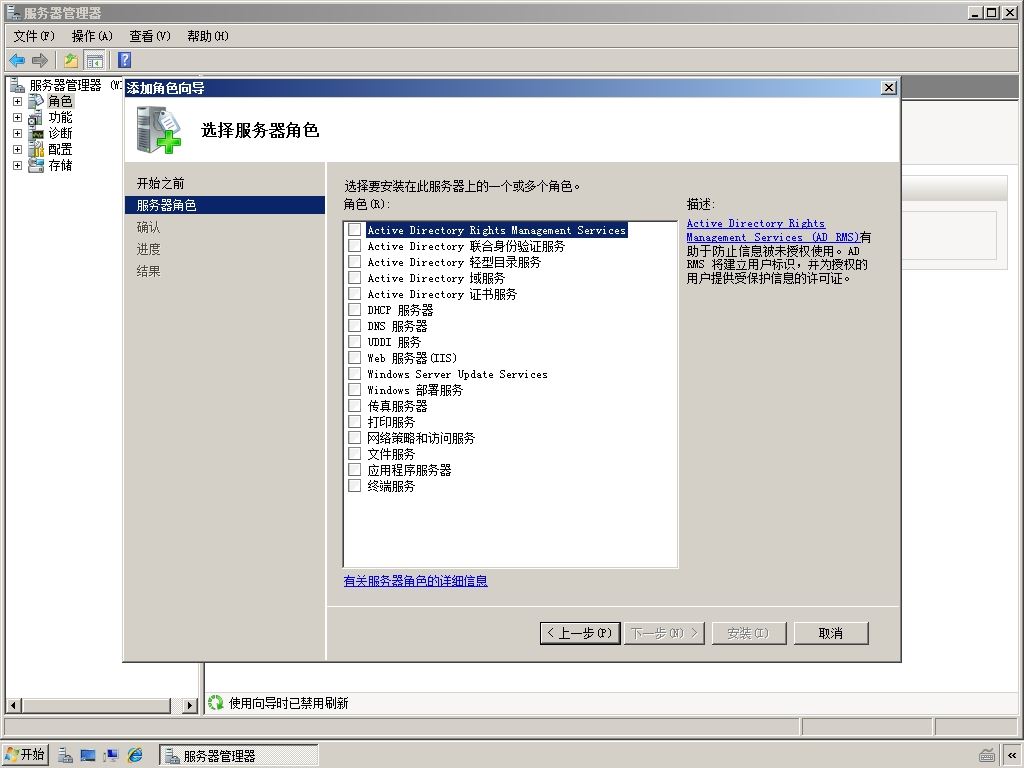This screenshot has height=768, width=1024.
Task: Tick the 打印服务 checkbox
Action: (x=355, y=421)
